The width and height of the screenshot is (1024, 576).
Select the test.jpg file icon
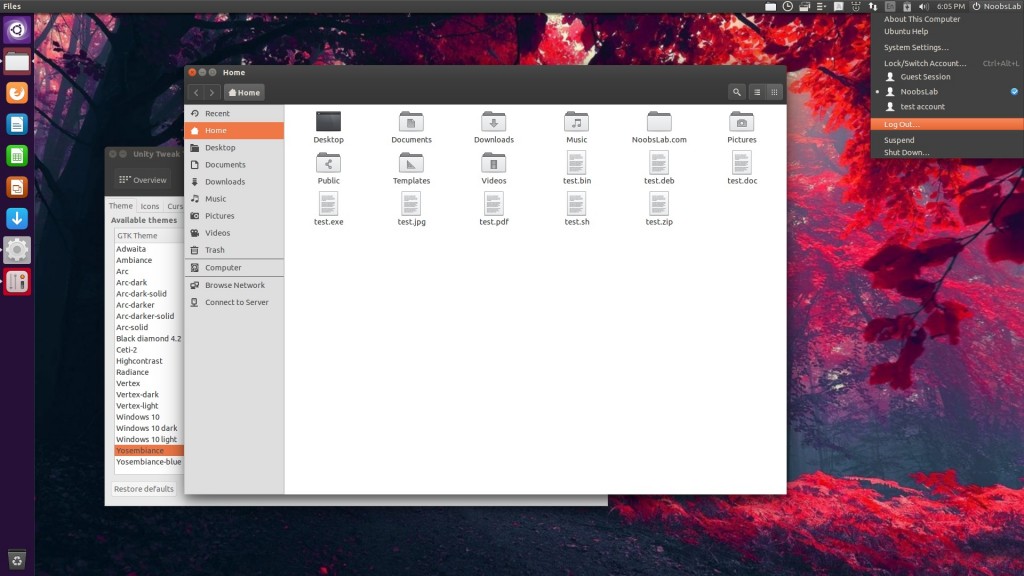(x=411, y=204)
